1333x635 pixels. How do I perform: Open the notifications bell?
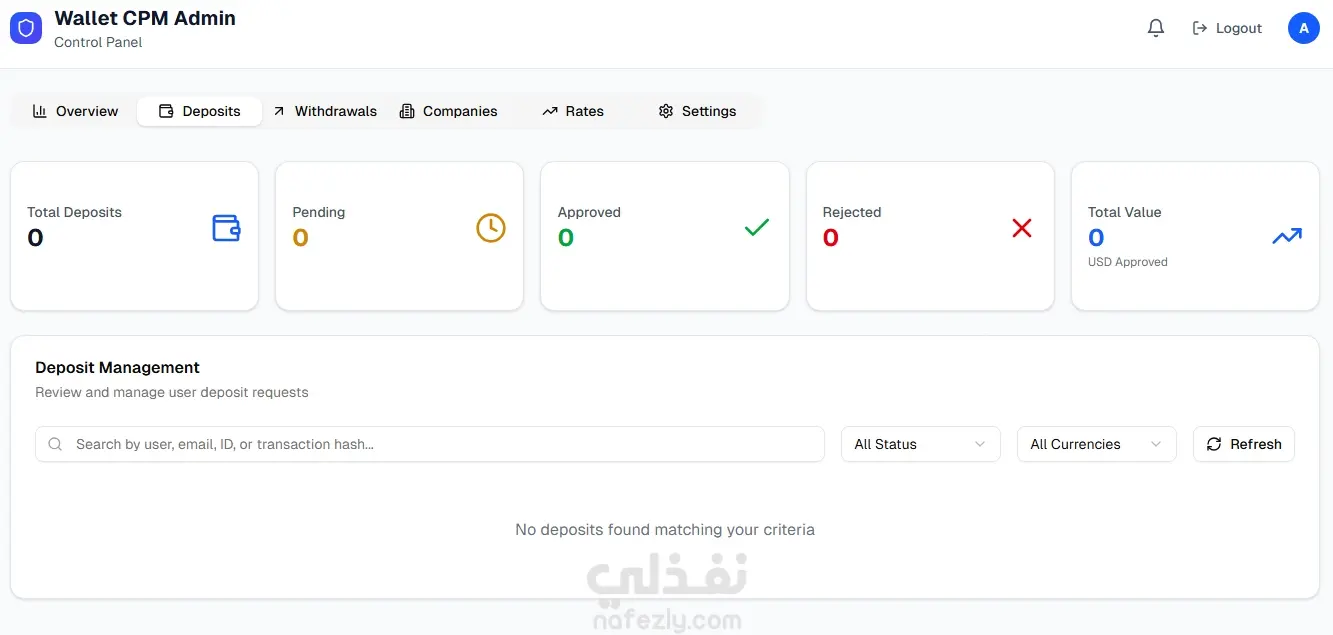pyautogui.click(x=1156, y=28)
